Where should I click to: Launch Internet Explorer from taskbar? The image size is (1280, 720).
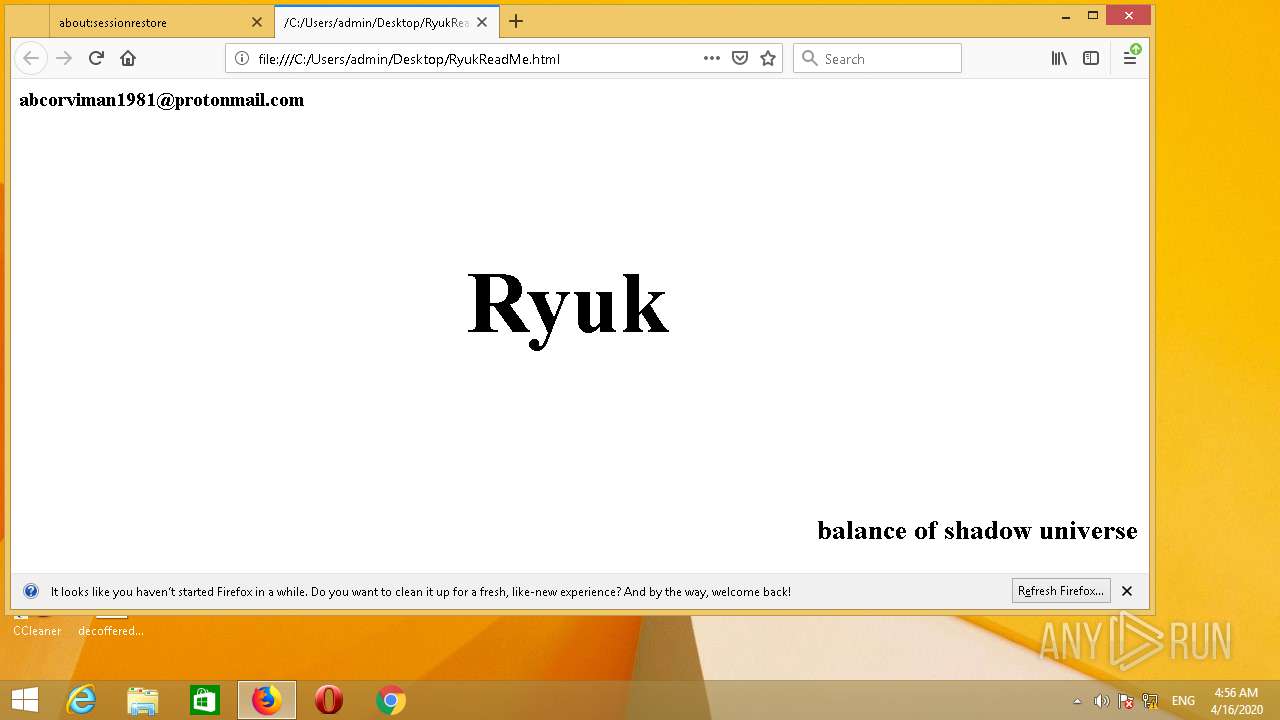(80, 700)
